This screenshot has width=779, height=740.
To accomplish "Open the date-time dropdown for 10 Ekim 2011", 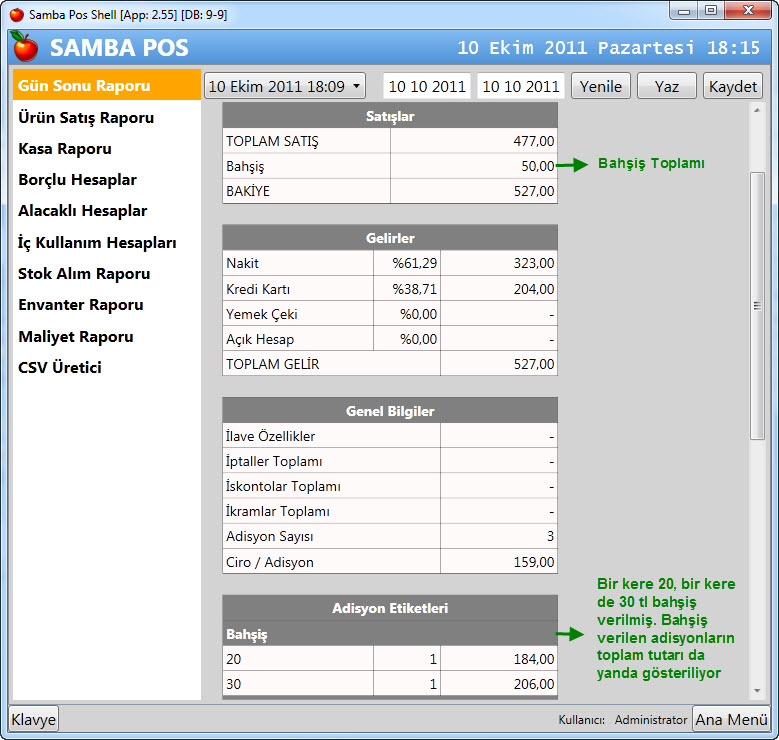I will (285, 86).
